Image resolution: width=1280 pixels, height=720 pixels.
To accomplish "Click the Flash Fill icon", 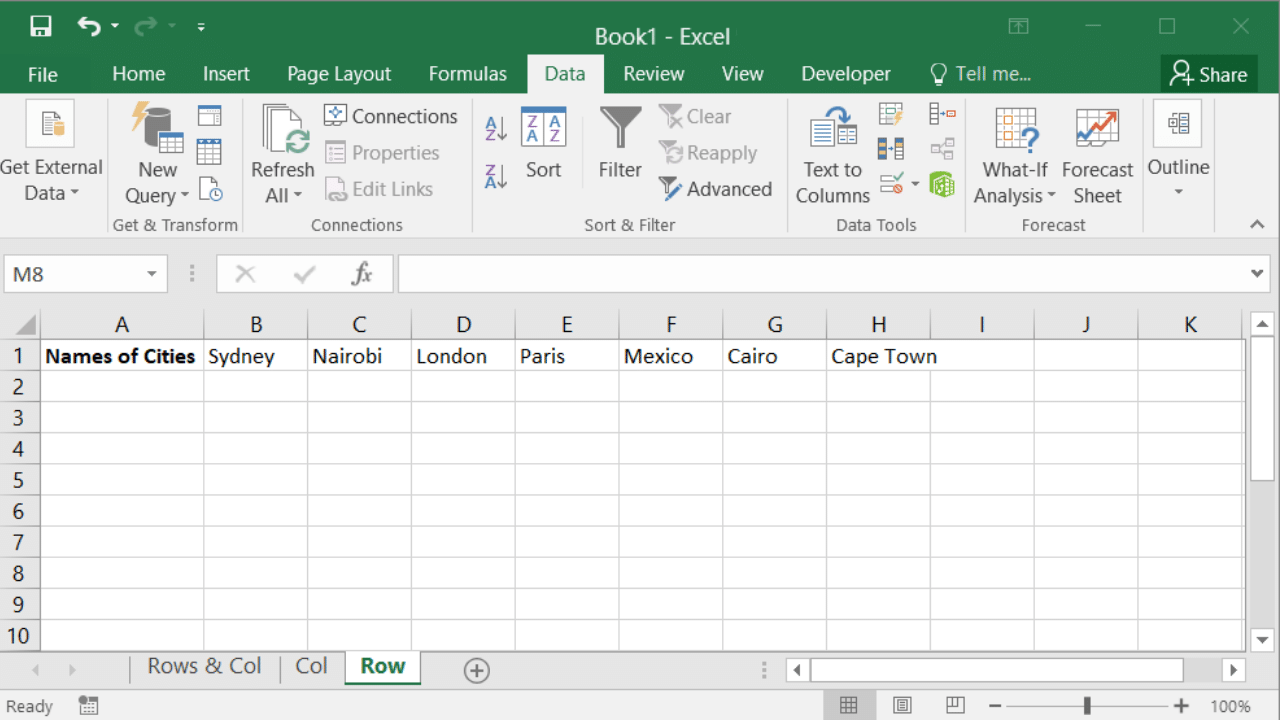I will click(890, 114).
